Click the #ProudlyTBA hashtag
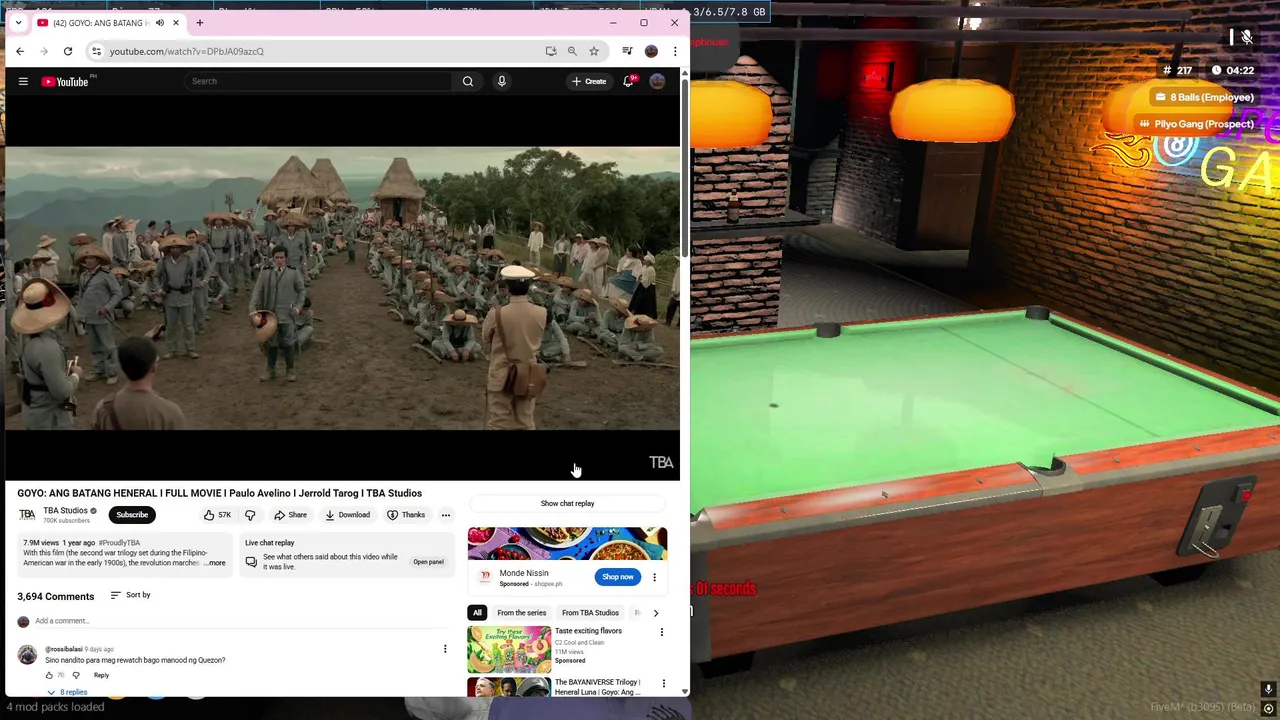The width and height of the screenshot is (1280, 720). tap(119, 543)
